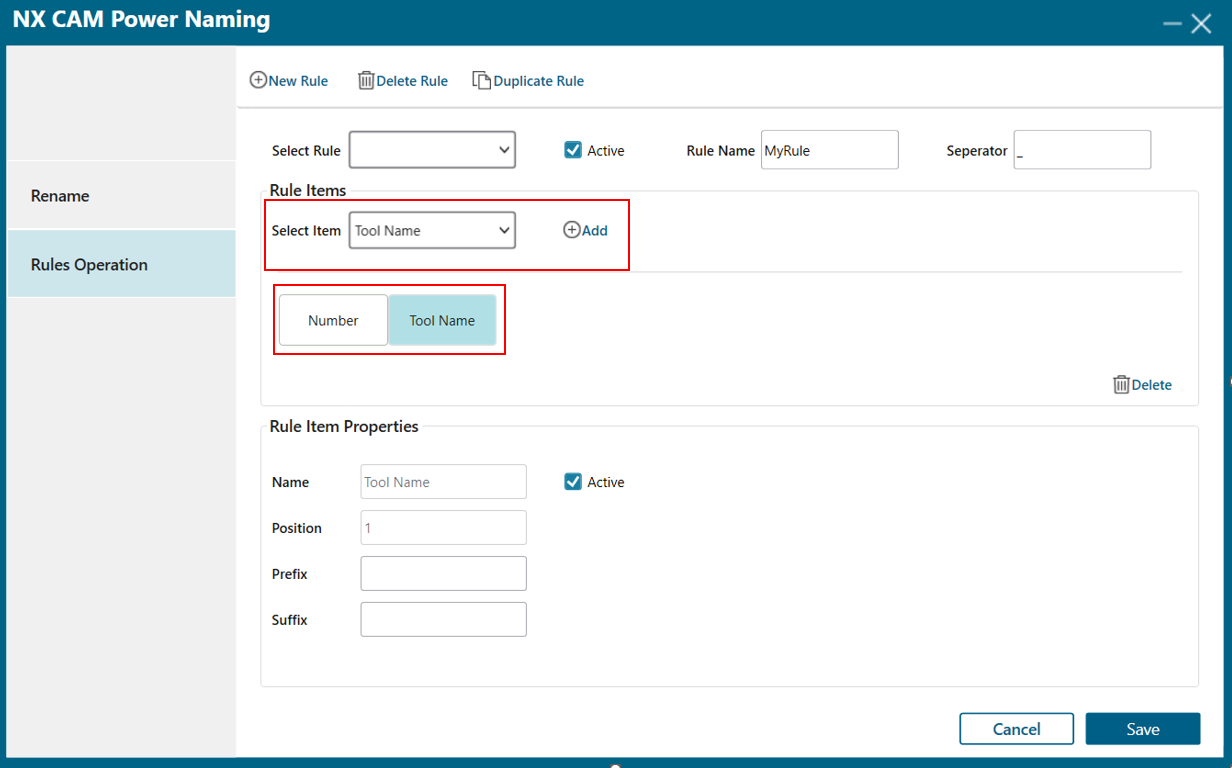Select the Number rule item

(333, 320)
